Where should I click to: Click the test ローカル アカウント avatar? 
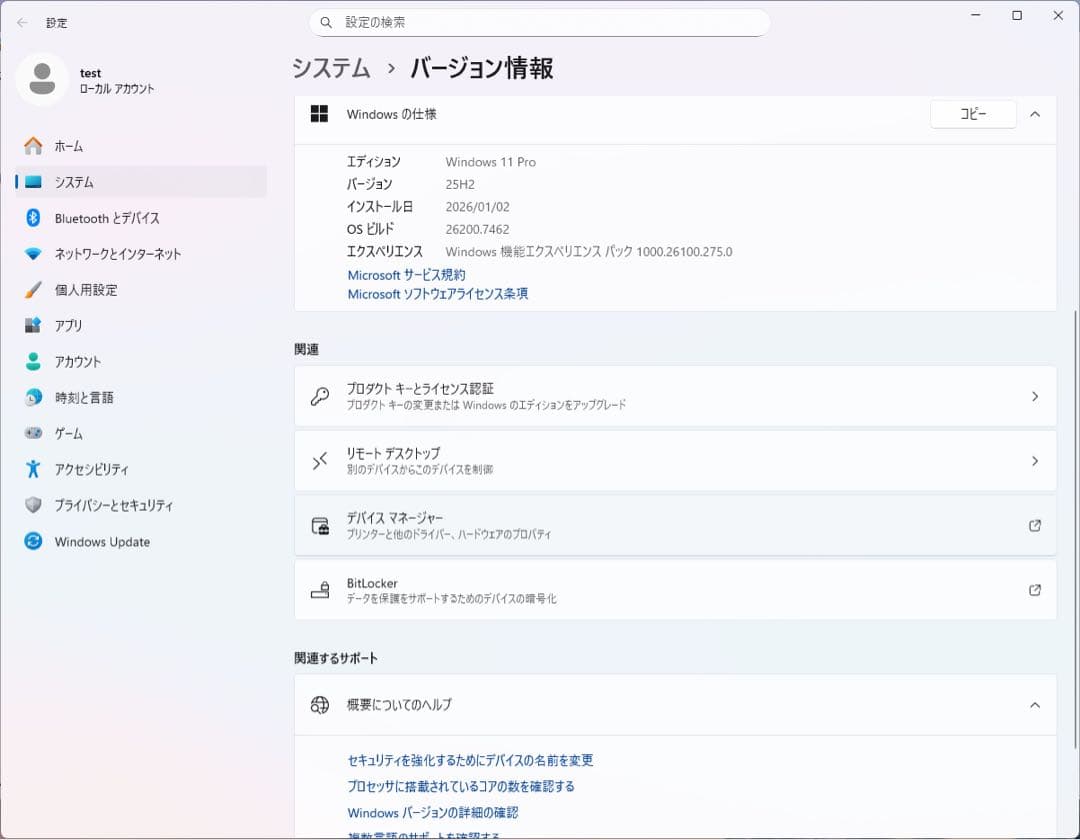tap(42, 78)
